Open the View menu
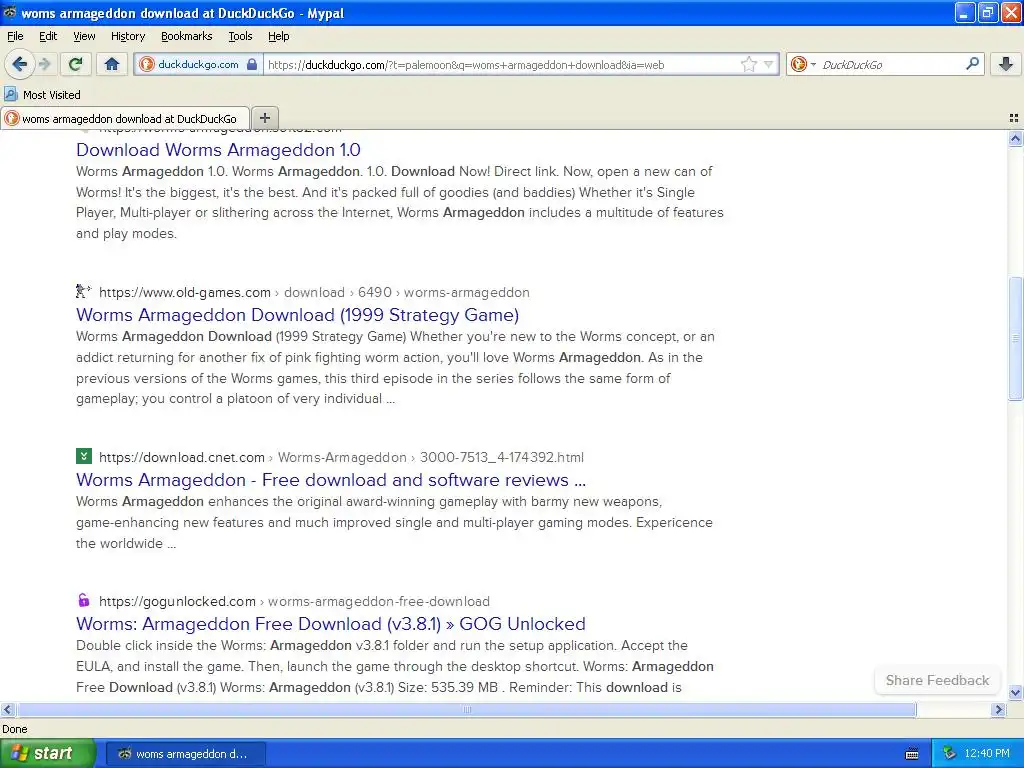 point(84,36)
